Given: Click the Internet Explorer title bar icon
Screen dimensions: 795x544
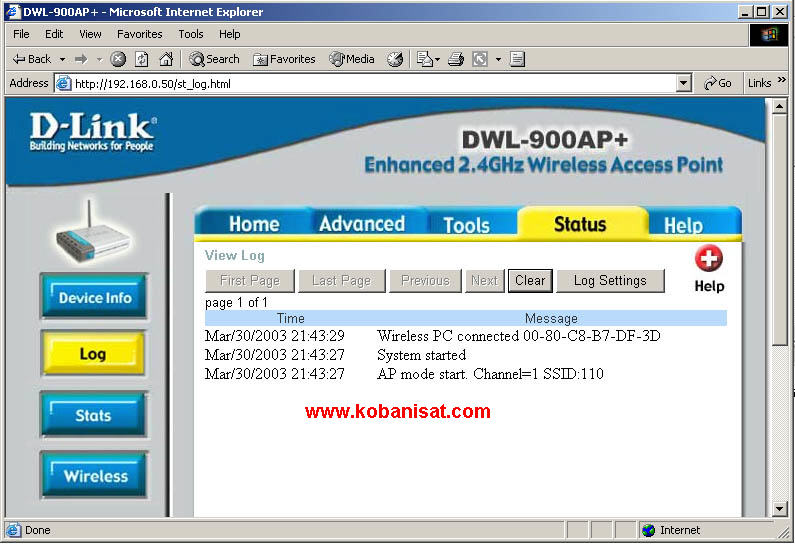Looking at the screenshot, I should [13, 12].
